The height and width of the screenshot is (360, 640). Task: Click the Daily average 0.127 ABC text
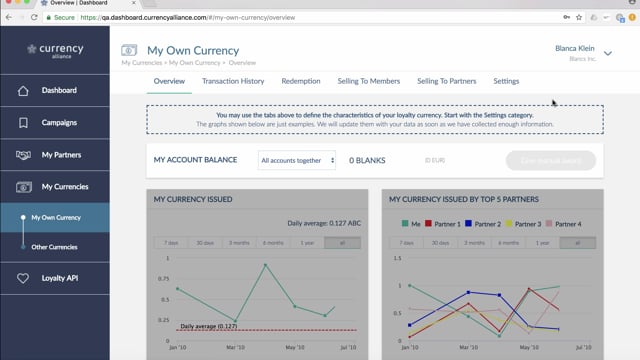[324, 223]
